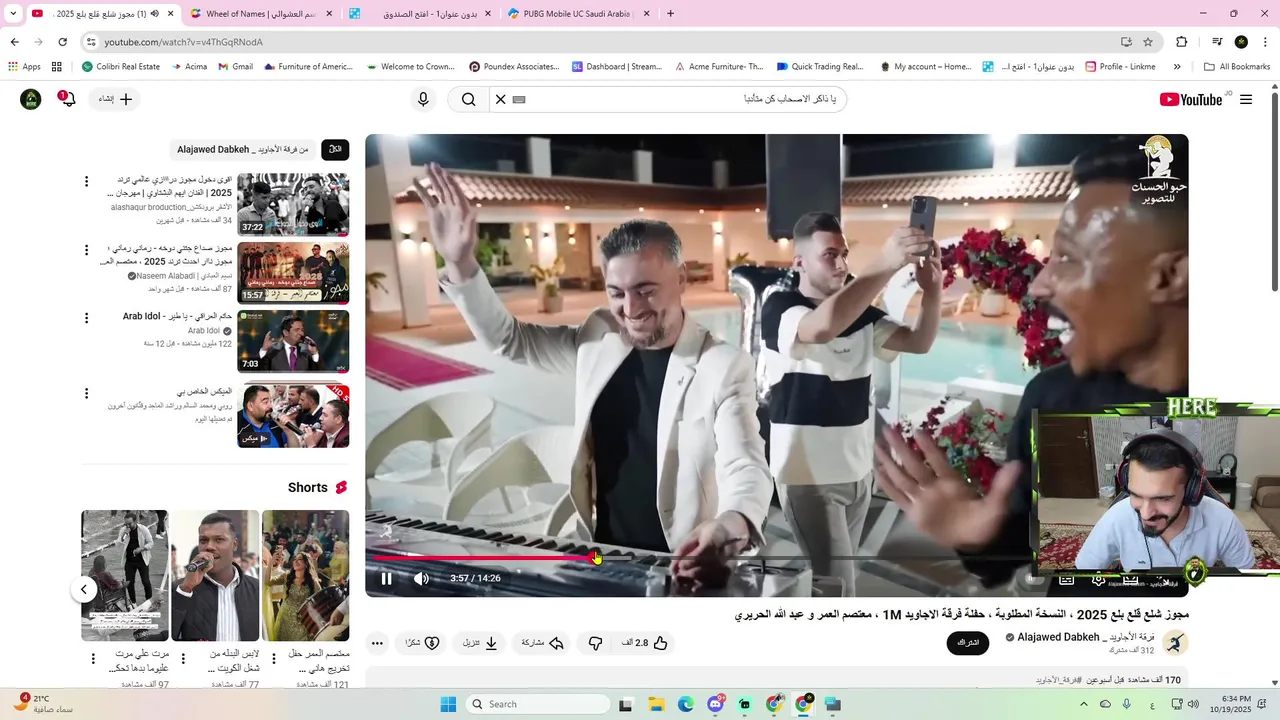This screenshot has width=1280, height=720.
Task: Open more actions ellipsis under video
Action: click(x=377, y=643)
